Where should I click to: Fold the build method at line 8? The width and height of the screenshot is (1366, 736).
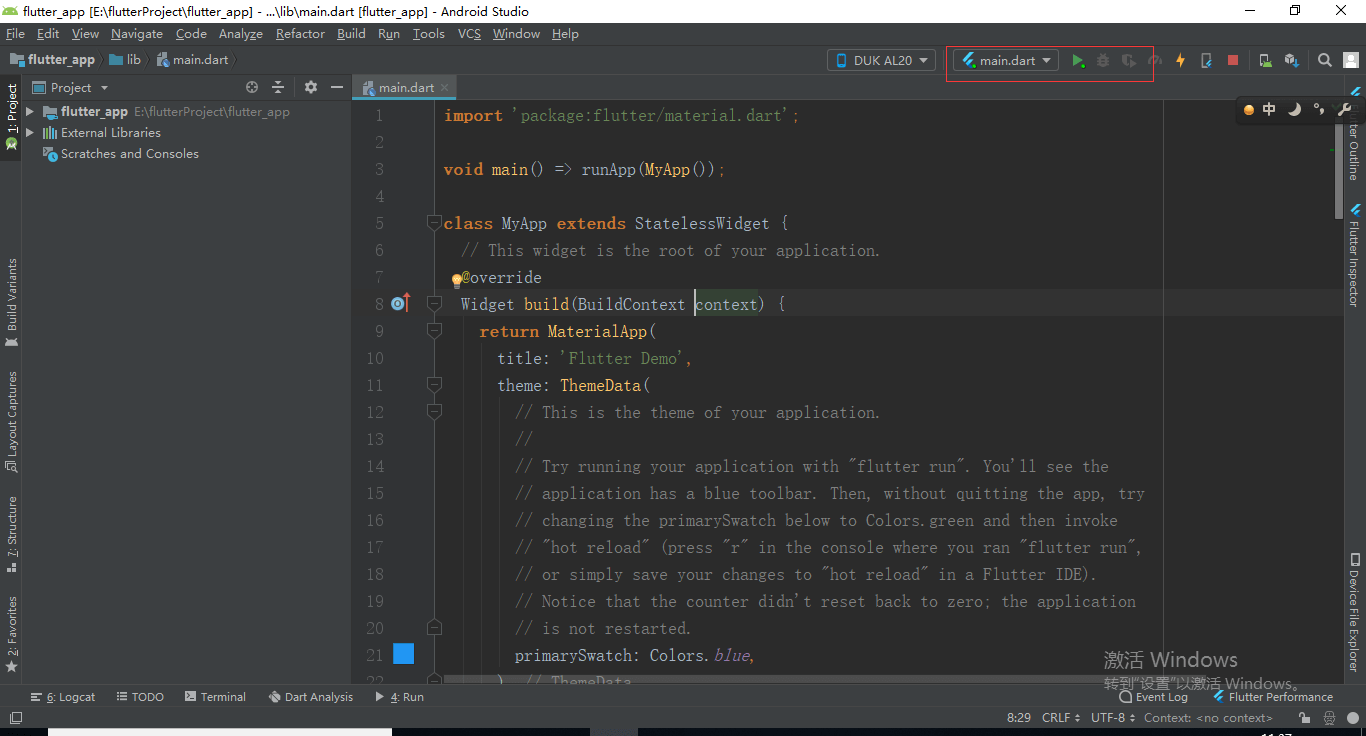pos(434,303)
